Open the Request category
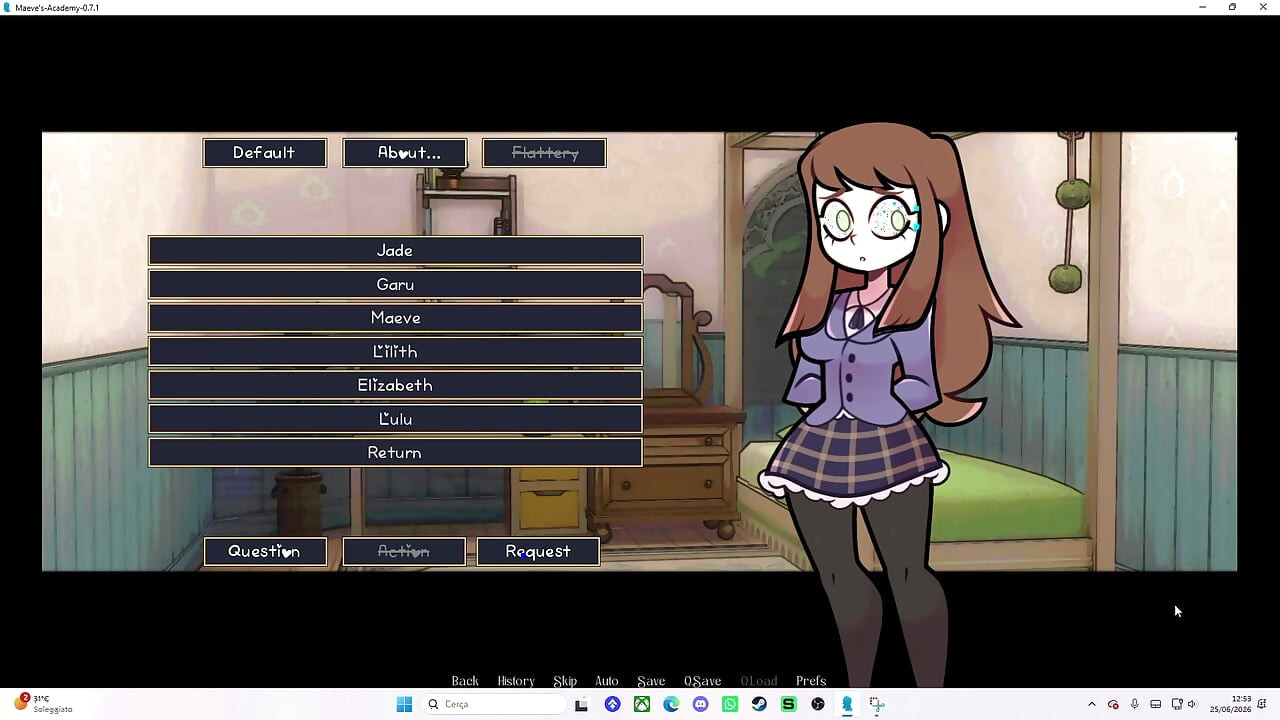Image resolution: width=1280 pixels, height=720 pixels. point(538,551)
